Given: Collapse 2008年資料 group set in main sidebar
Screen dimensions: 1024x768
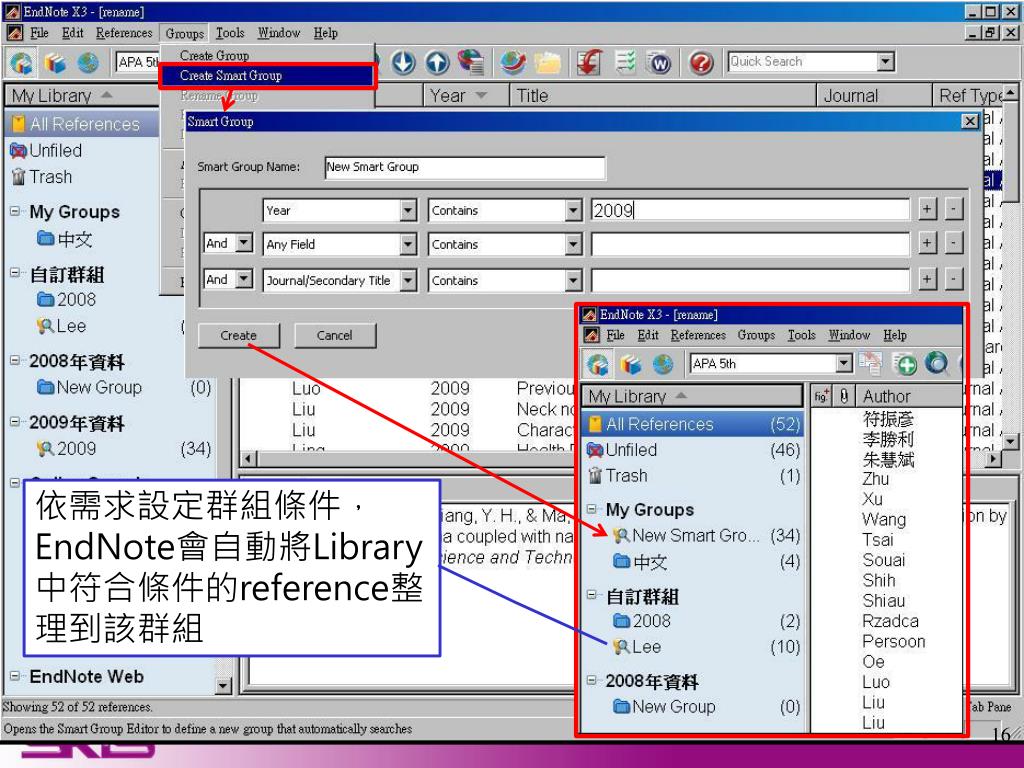Looking at the screenshot, I should tap(15, 360).
